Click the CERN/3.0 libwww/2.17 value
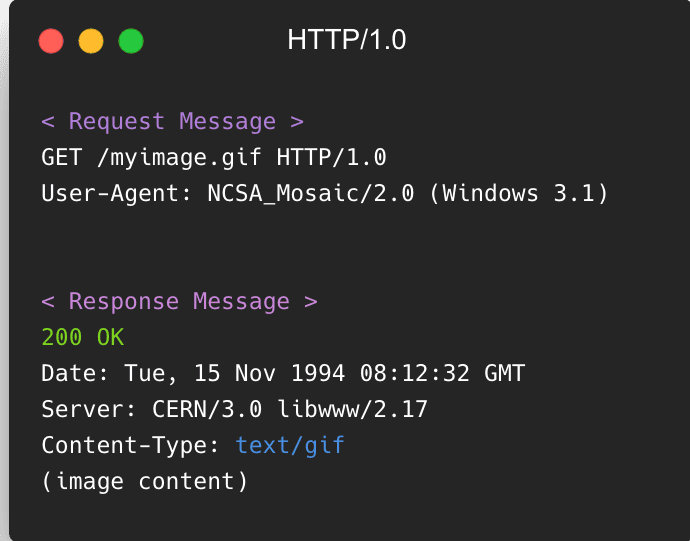The image size is (690, 541). (x=290, y=409)
